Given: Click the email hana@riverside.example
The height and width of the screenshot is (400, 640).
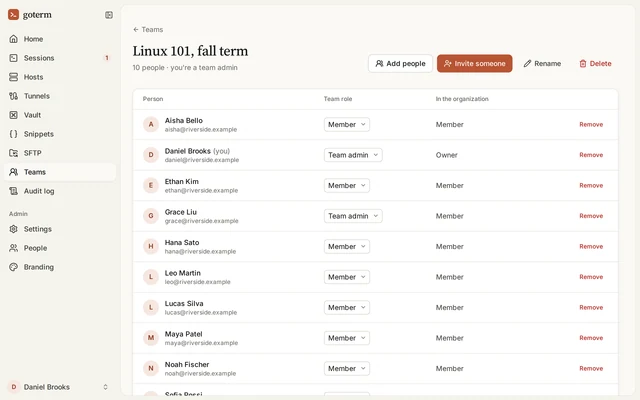Looking at the screenshot, I should 200,251.
